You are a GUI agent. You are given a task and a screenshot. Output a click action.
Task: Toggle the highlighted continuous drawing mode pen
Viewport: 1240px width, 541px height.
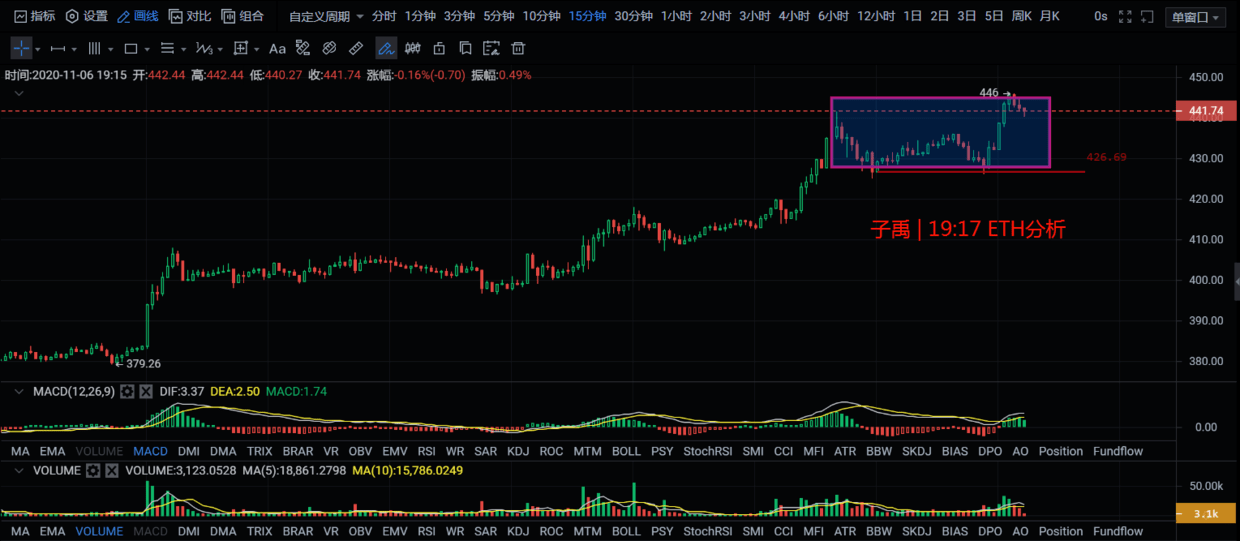(385, 48)
